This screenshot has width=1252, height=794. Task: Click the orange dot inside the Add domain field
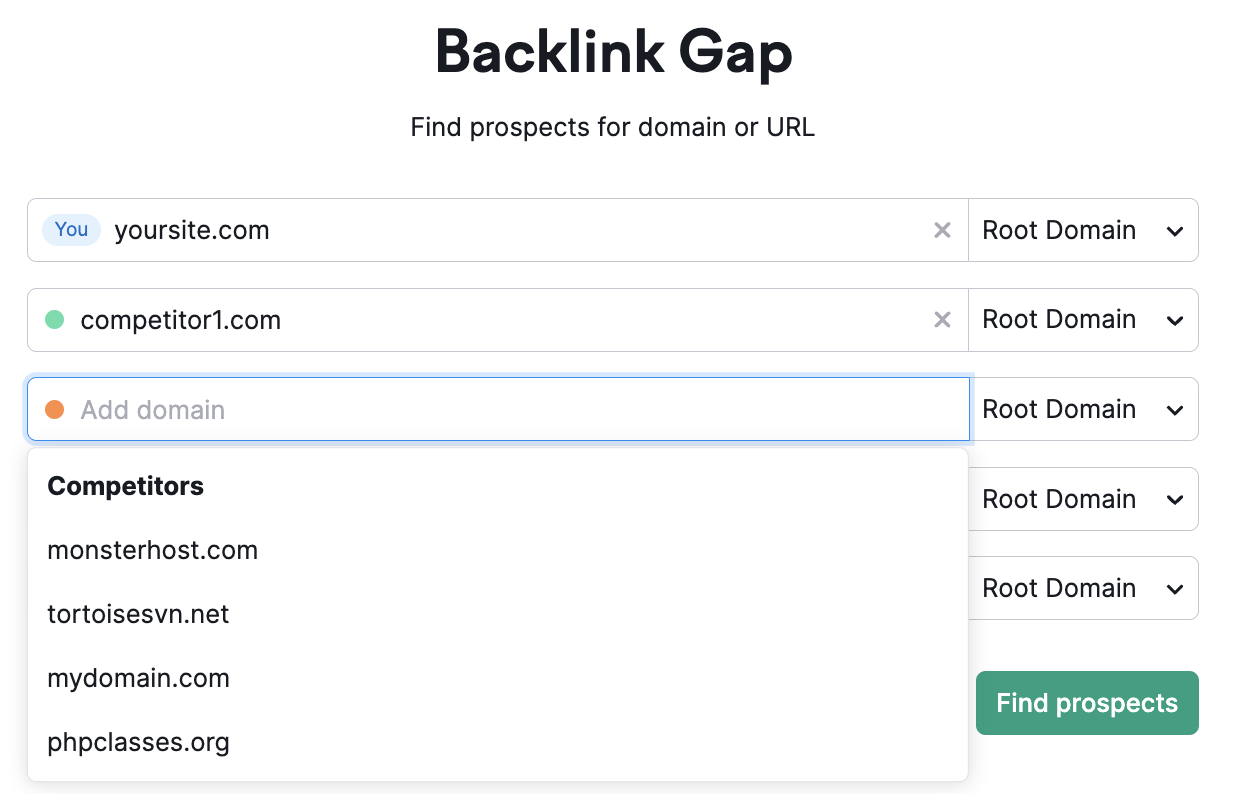[x=54, y=409]
